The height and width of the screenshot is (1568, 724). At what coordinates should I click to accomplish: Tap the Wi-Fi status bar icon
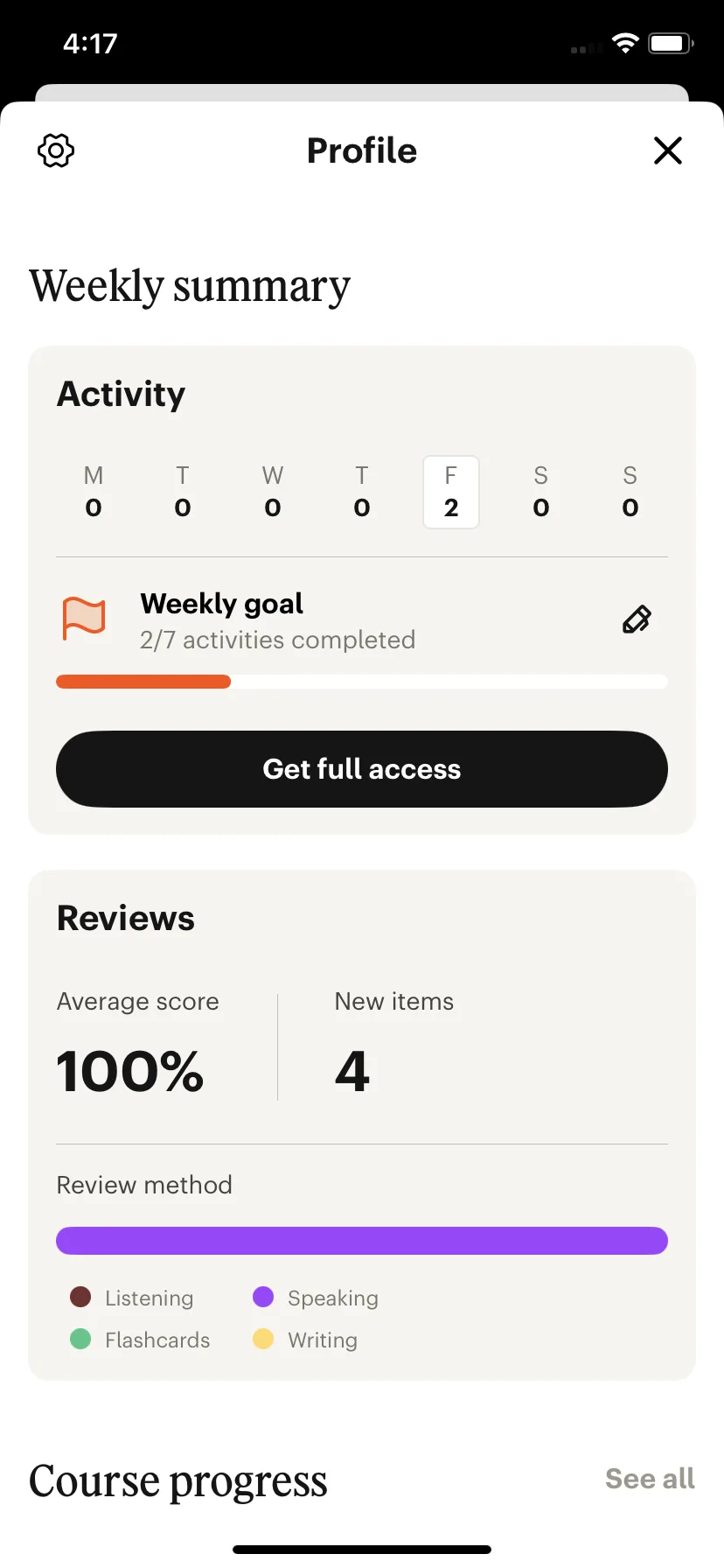[626, 43]
